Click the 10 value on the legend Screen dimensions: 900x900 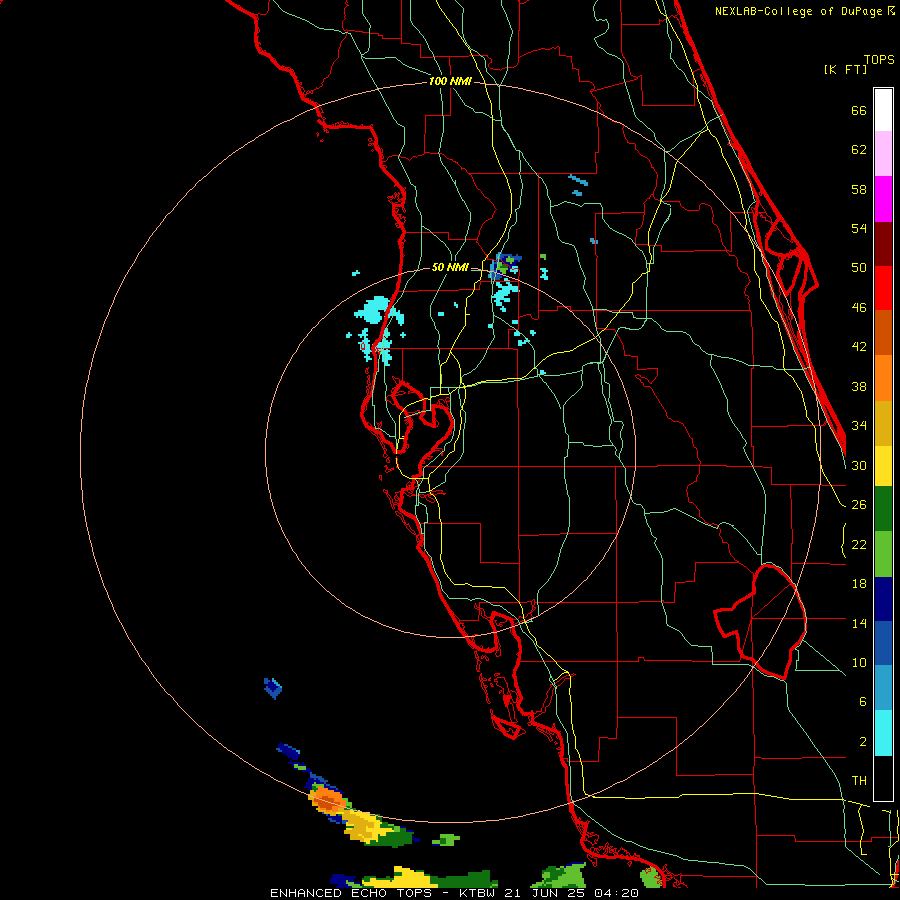tap(859, 663)
